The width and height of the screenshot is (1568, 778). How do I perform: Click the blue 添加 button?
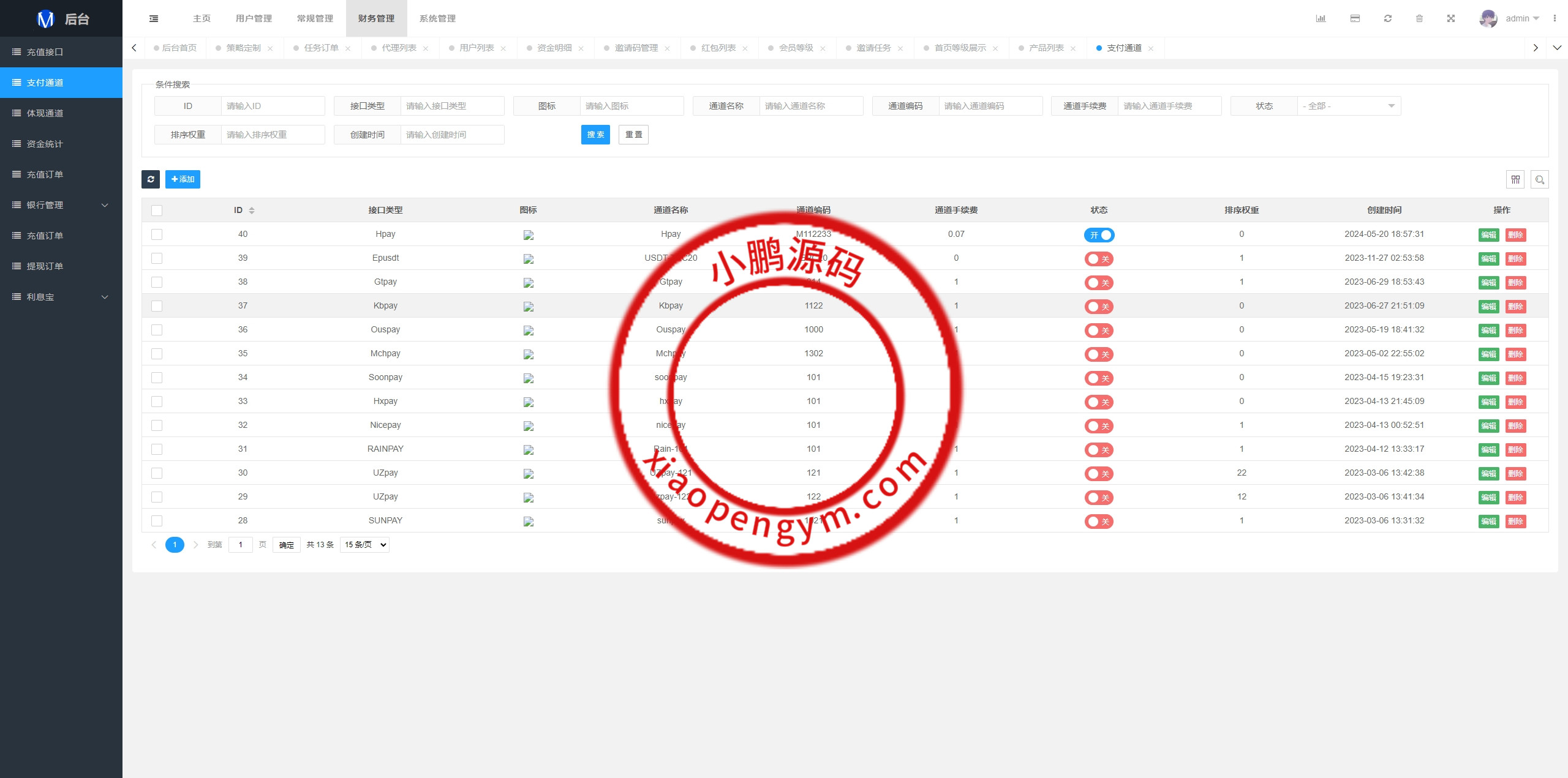[x=183, y=179]
